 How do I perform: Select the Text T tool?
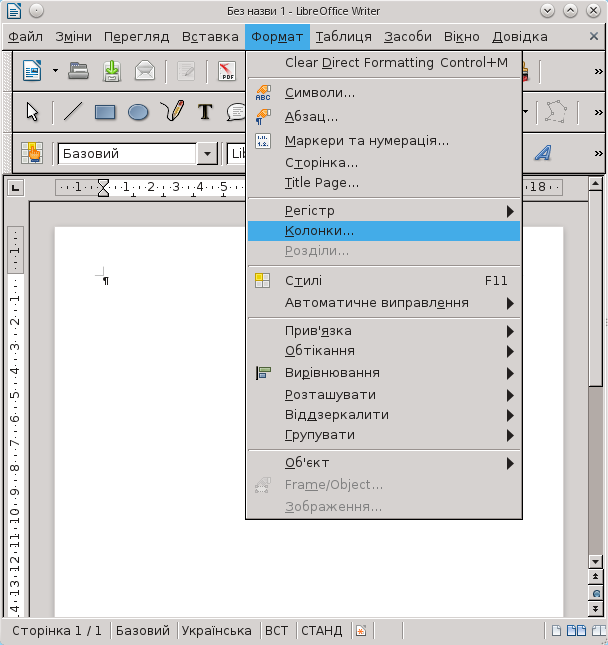205,112
